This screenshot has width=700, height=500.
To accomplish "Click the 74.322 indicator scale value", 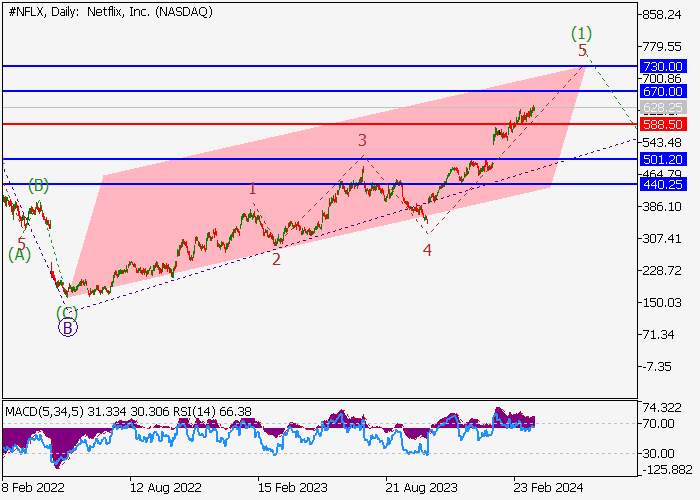I will (662, 408).
